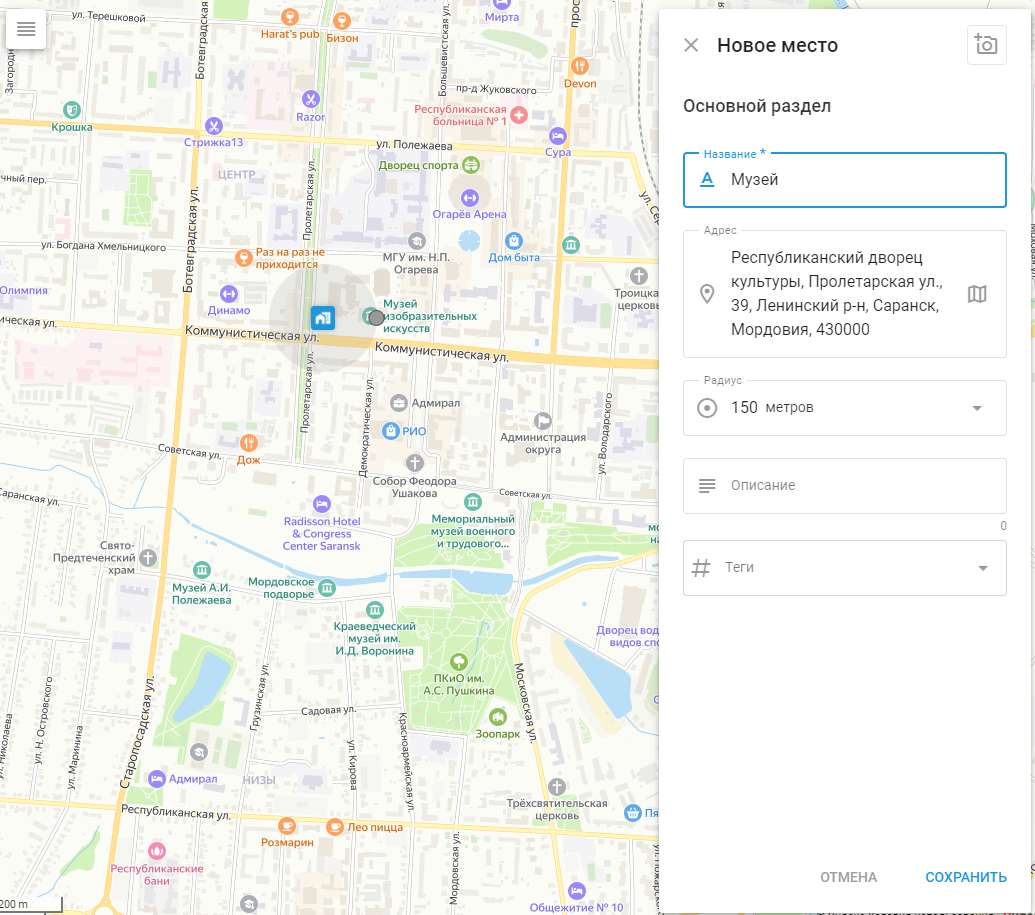The image size is (1035, 915).
Task: Select the Harat's pub bar icon
Action: click(x=289, y=17)
